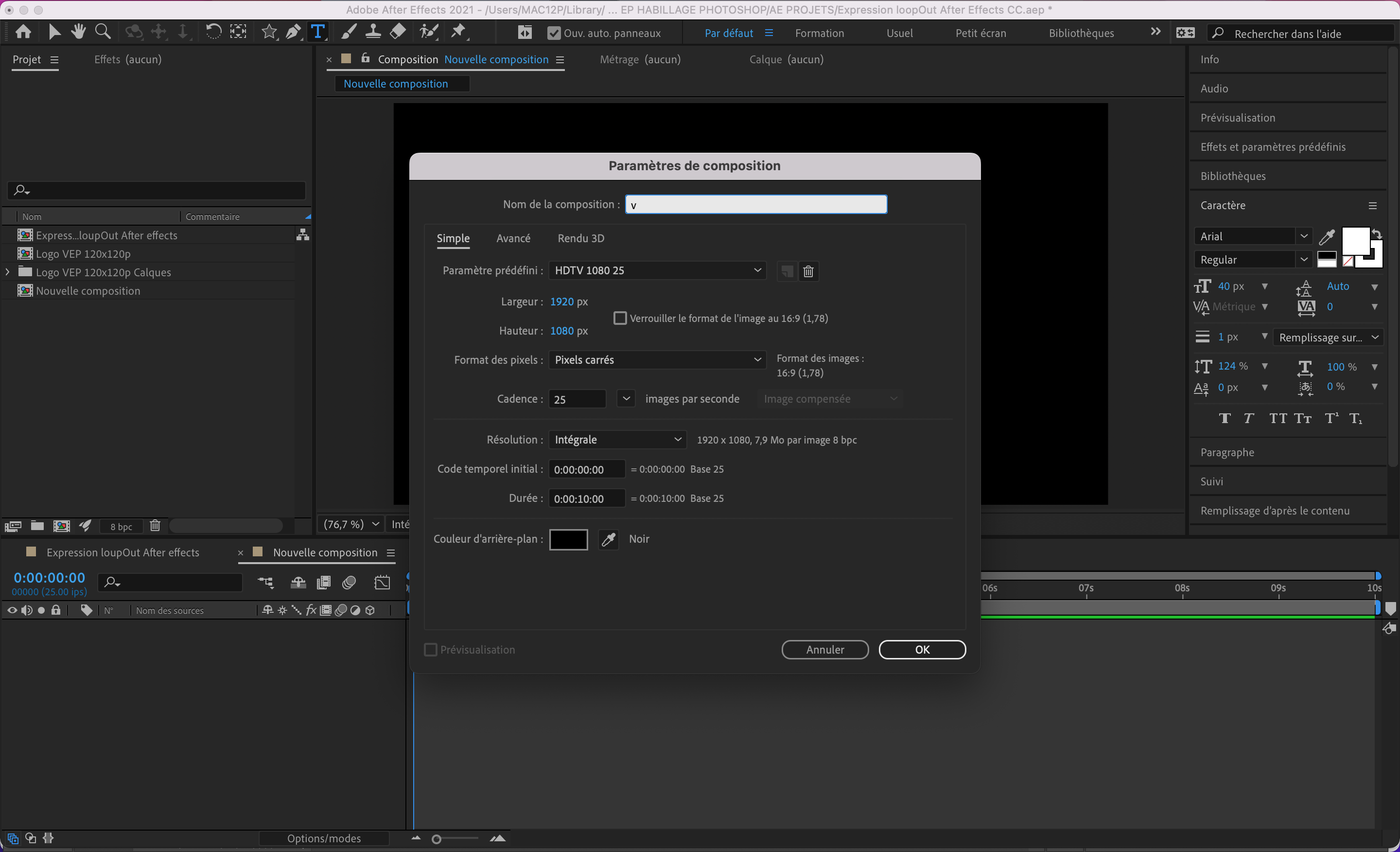Click the Home icon in toolbar
1400x852 pixels.
pyautogui.click(x=23, y=33)
